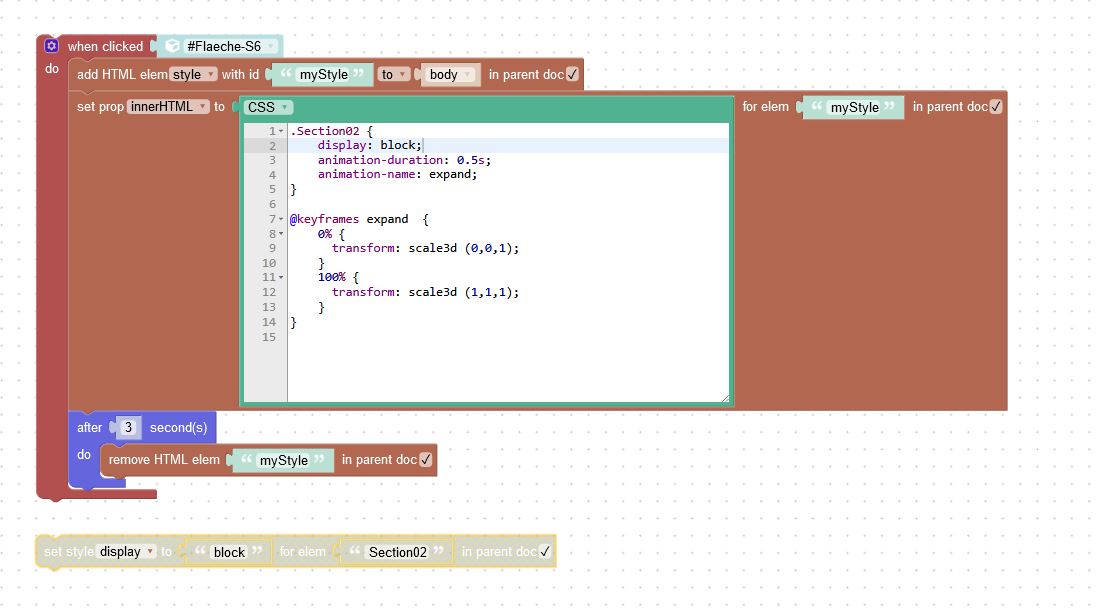
Task: Edit the myStyle text in remove HTML elem block
Action: (283, 460)
